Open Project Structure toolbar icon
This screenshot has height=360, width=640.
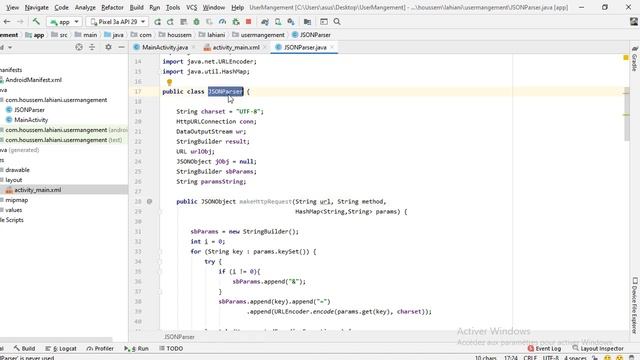pyautogui.click(x=307, y=22)
